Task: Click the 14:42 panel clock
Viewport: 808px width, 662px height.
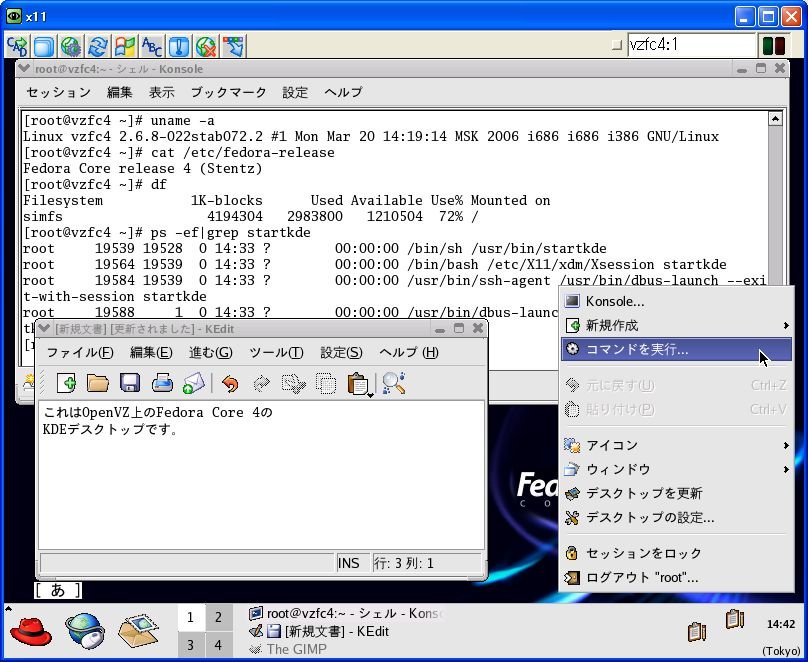Action: [781, 624]
